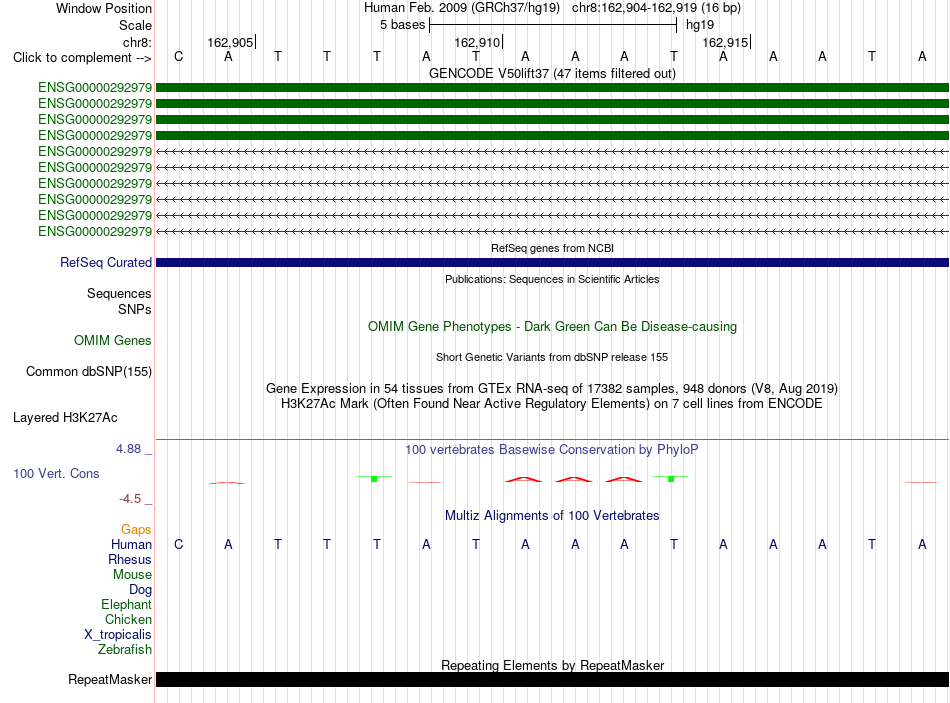Select the X_tropicalis species label
This screenshot has width=950, height=703.
coord(118,635)
